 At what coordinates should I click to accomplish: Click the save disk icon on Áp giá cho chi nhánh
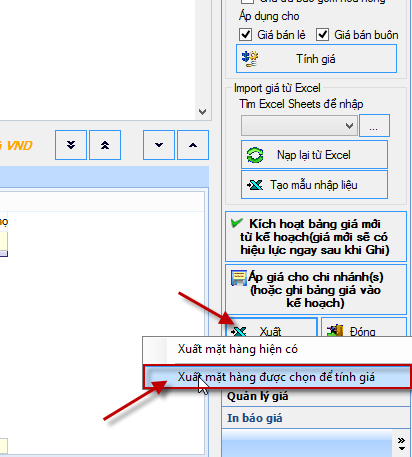(x=239, y=278)
